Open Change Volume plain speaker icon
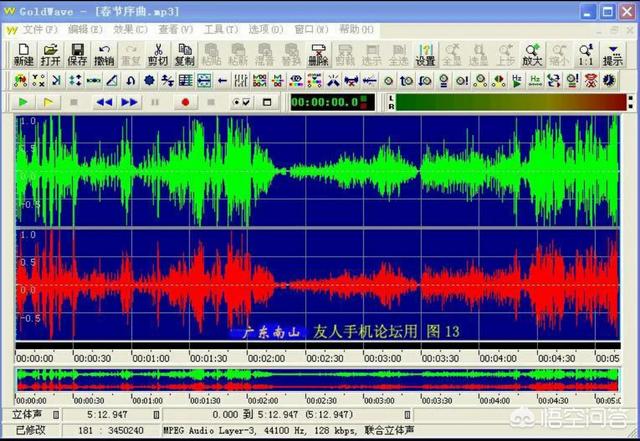Viewport: 640px width, 441px height. 388,80
